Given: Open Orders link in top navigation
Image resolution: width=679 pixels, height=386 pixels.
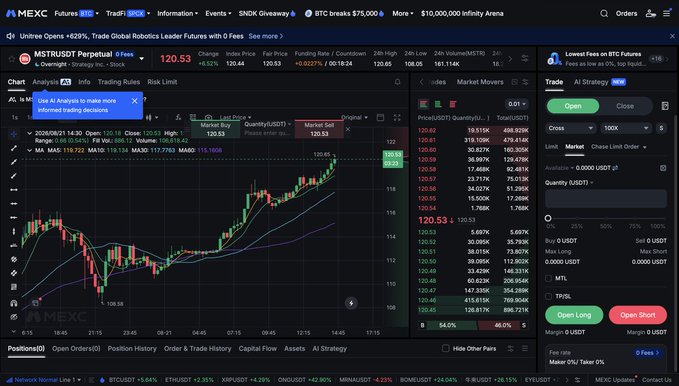Looking at the screenshot, I should [627, 13].
